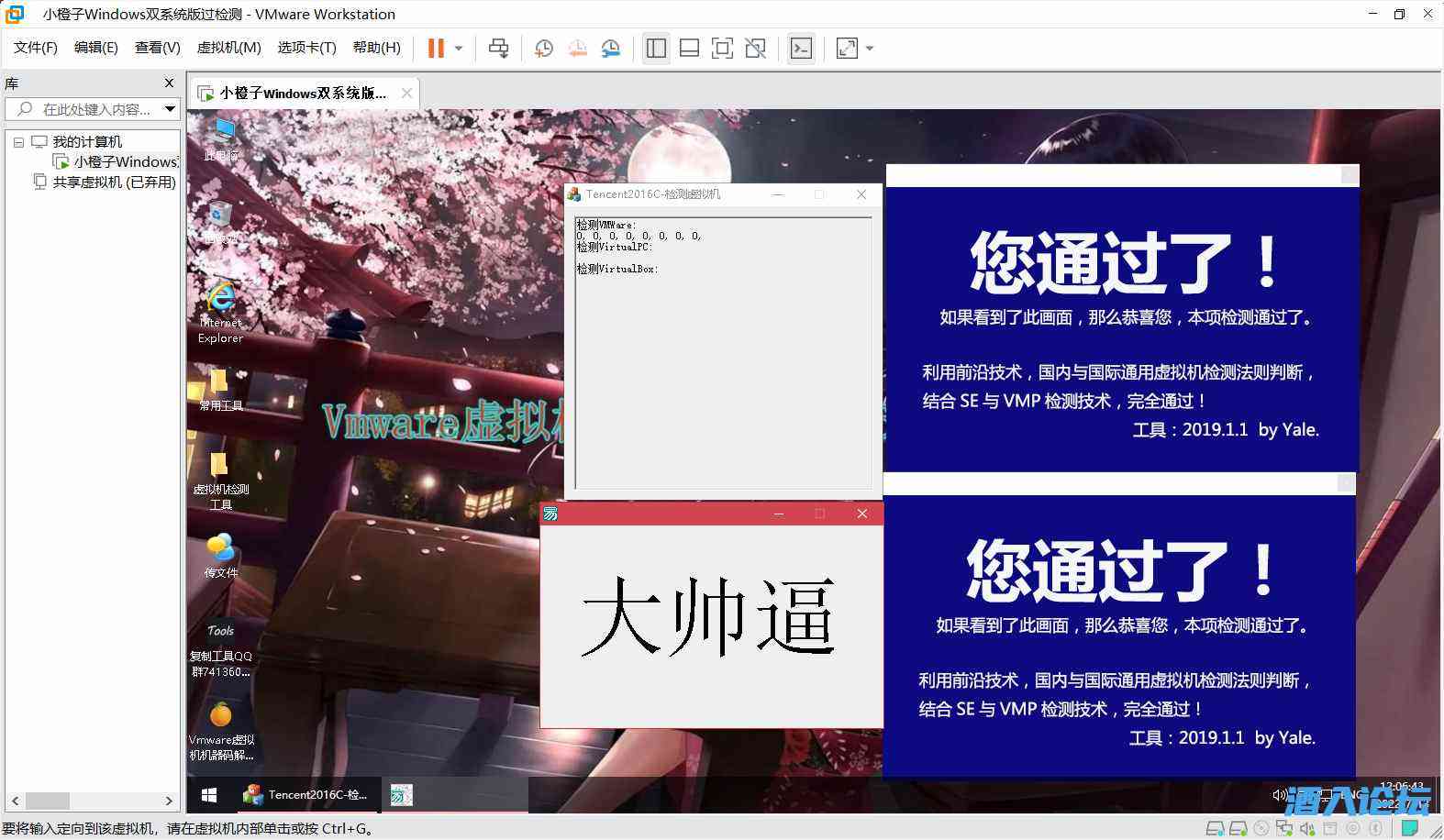Switch to Unity mode

pos(755,49)
